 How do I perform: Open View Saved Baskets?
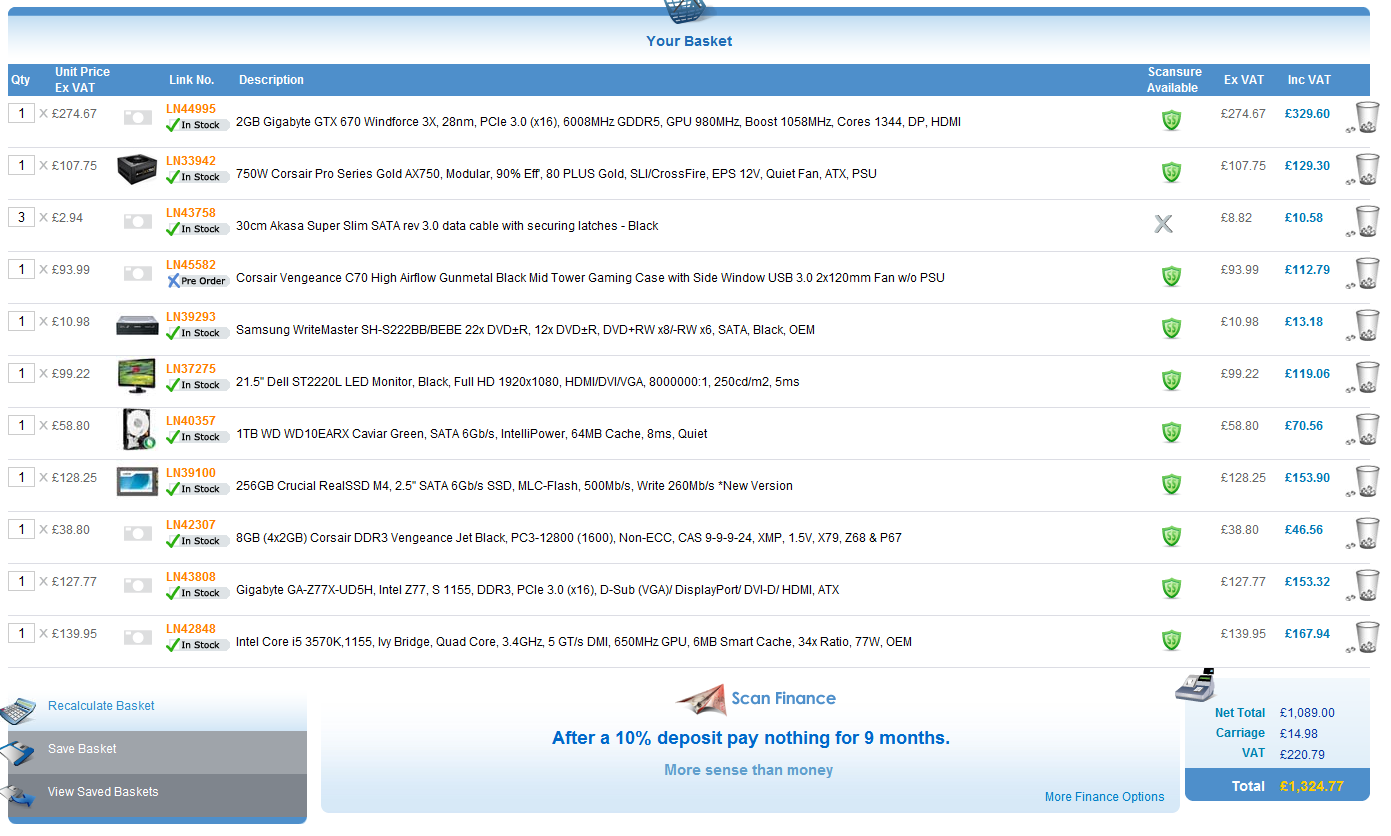[103, 792]
